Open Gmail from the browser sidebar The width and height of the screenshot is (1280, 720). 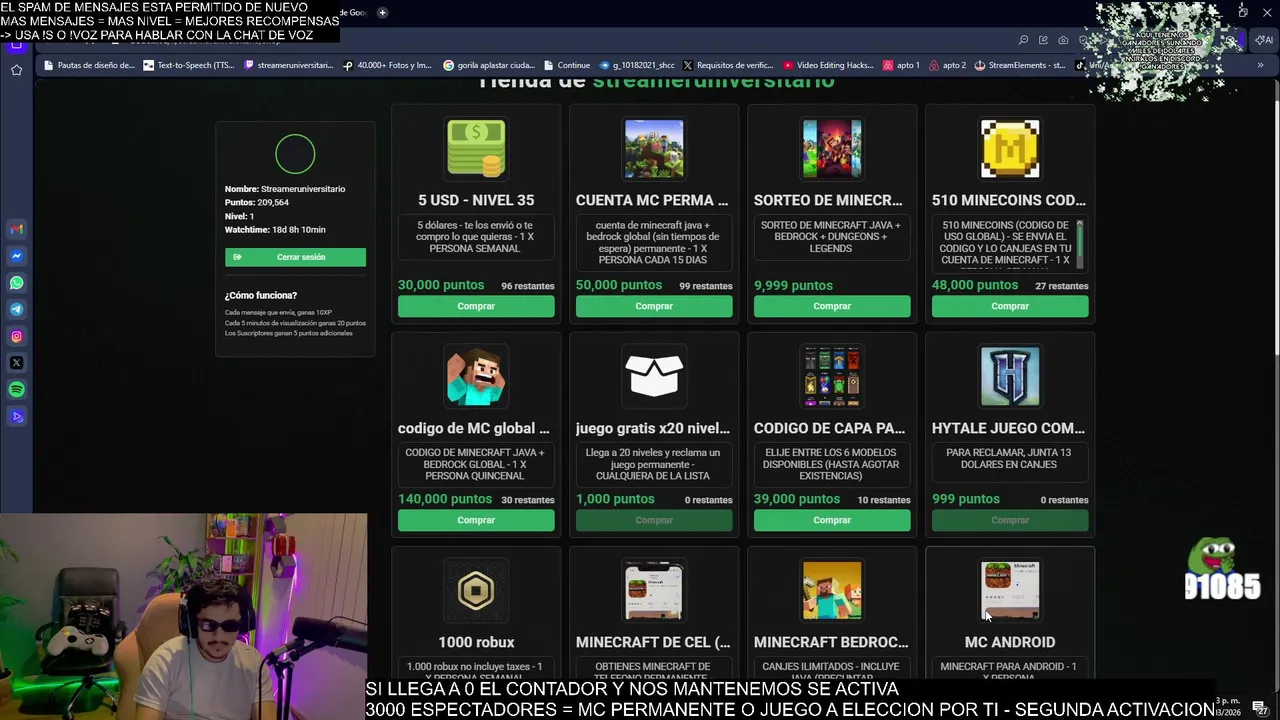coord(16,229)
